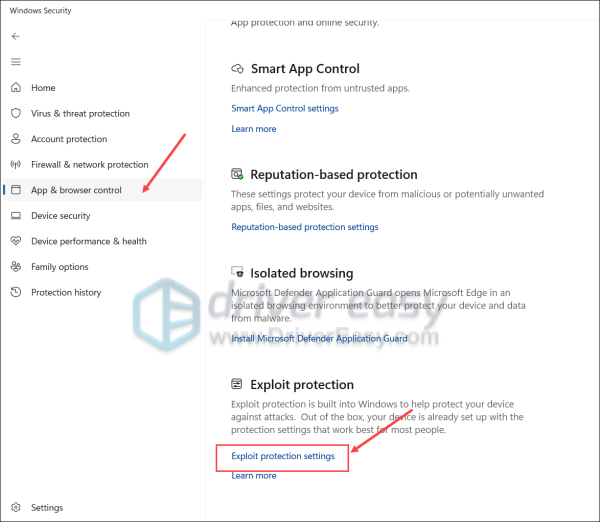600x522 pixels.
Task: Open Exploit protection settings link
Action: click(283, 456)
